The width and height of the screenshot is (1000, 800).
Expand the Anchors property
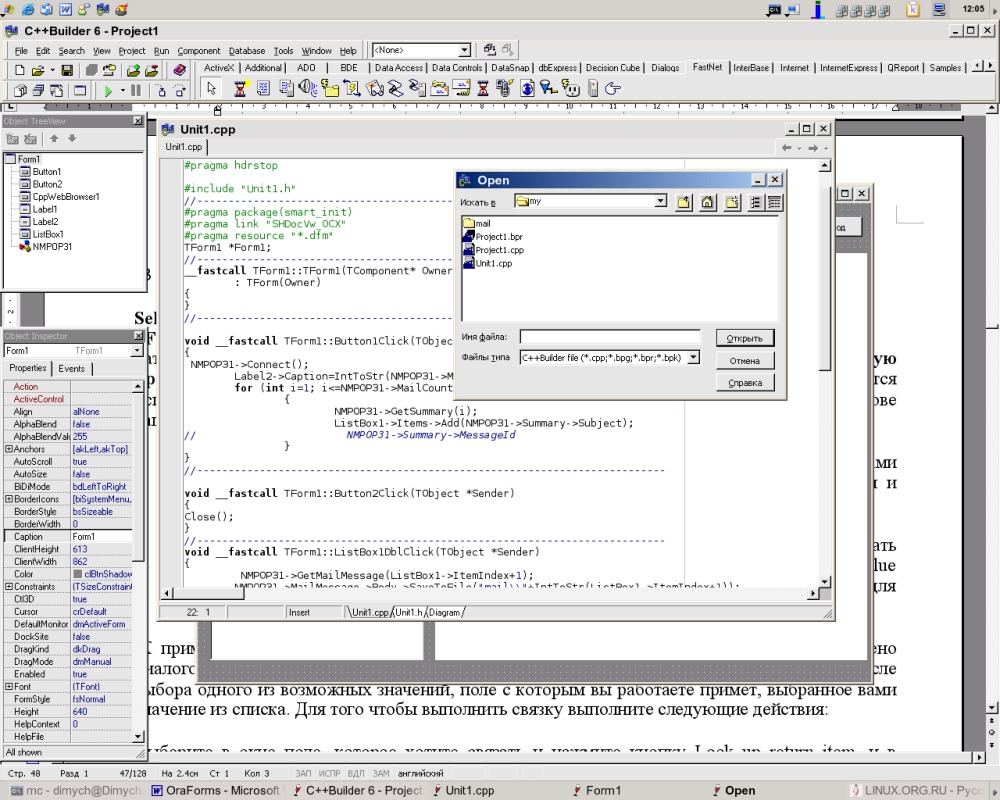click(x=9, y=449)
